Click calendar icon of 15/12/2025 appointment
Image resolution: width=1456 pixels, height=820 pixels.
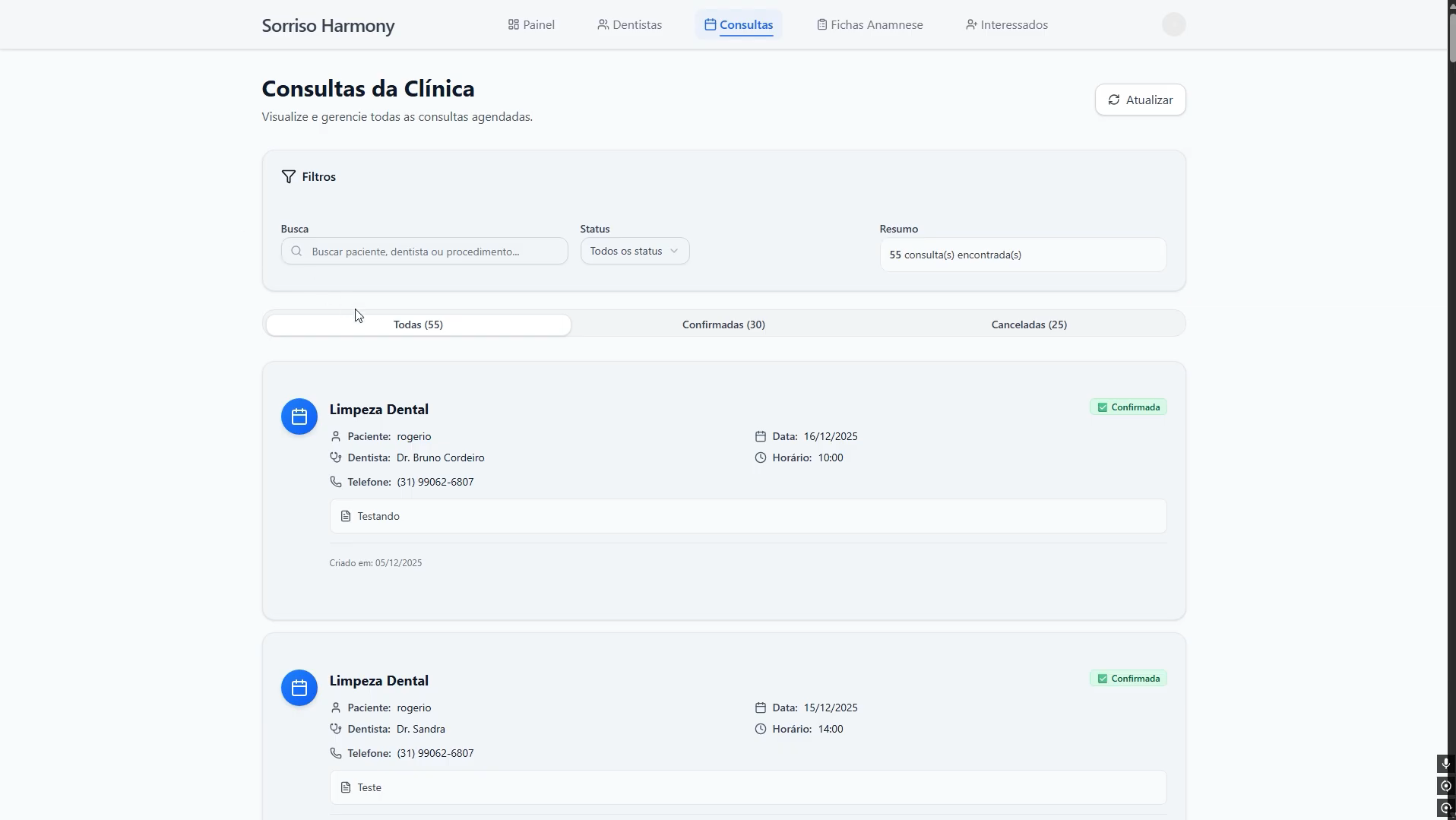coord(299,688)
